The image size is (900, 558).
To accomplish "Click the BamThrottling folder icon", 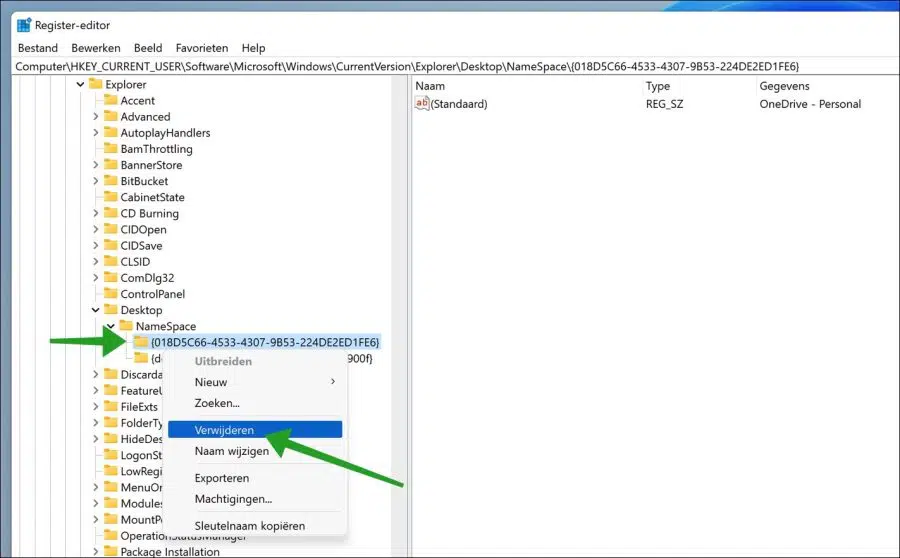I will click(x=111, y=148).
